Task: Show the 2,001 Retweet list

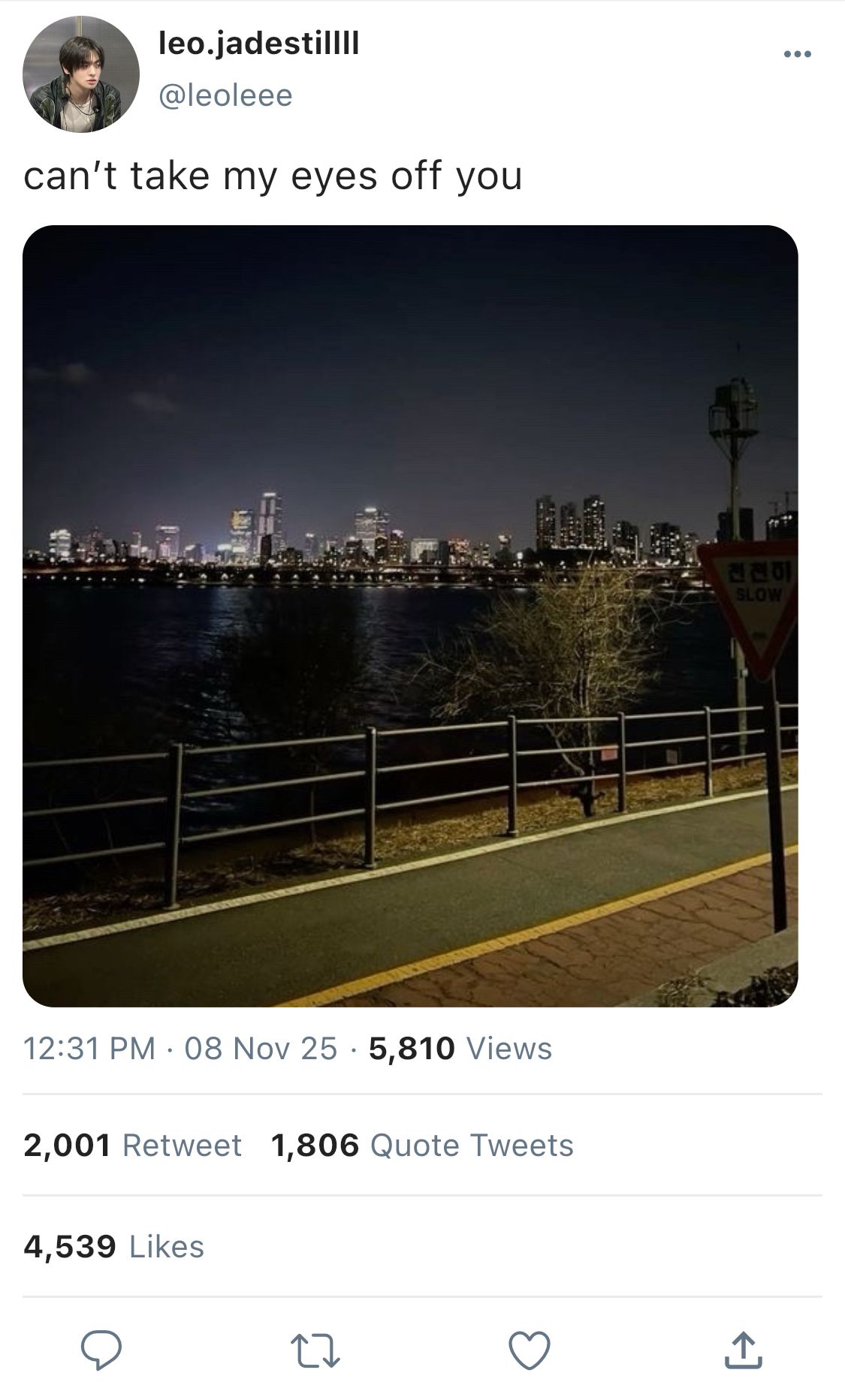Action: click(132, 1146)
